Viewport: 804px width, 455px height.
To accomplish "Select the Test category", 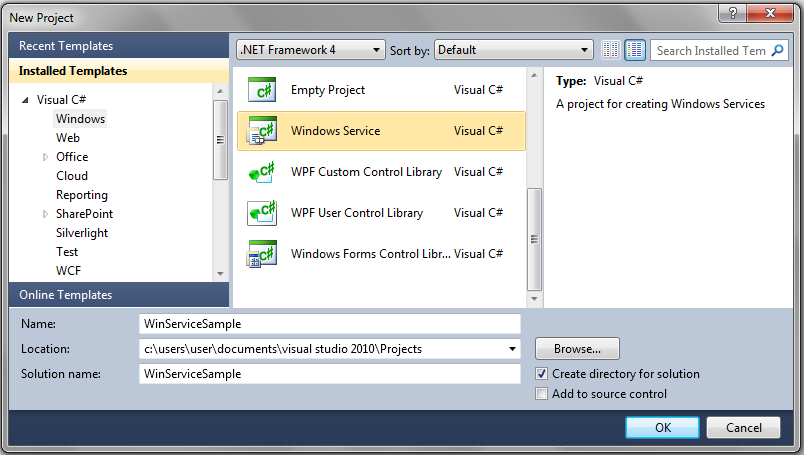I will point(67,252).
